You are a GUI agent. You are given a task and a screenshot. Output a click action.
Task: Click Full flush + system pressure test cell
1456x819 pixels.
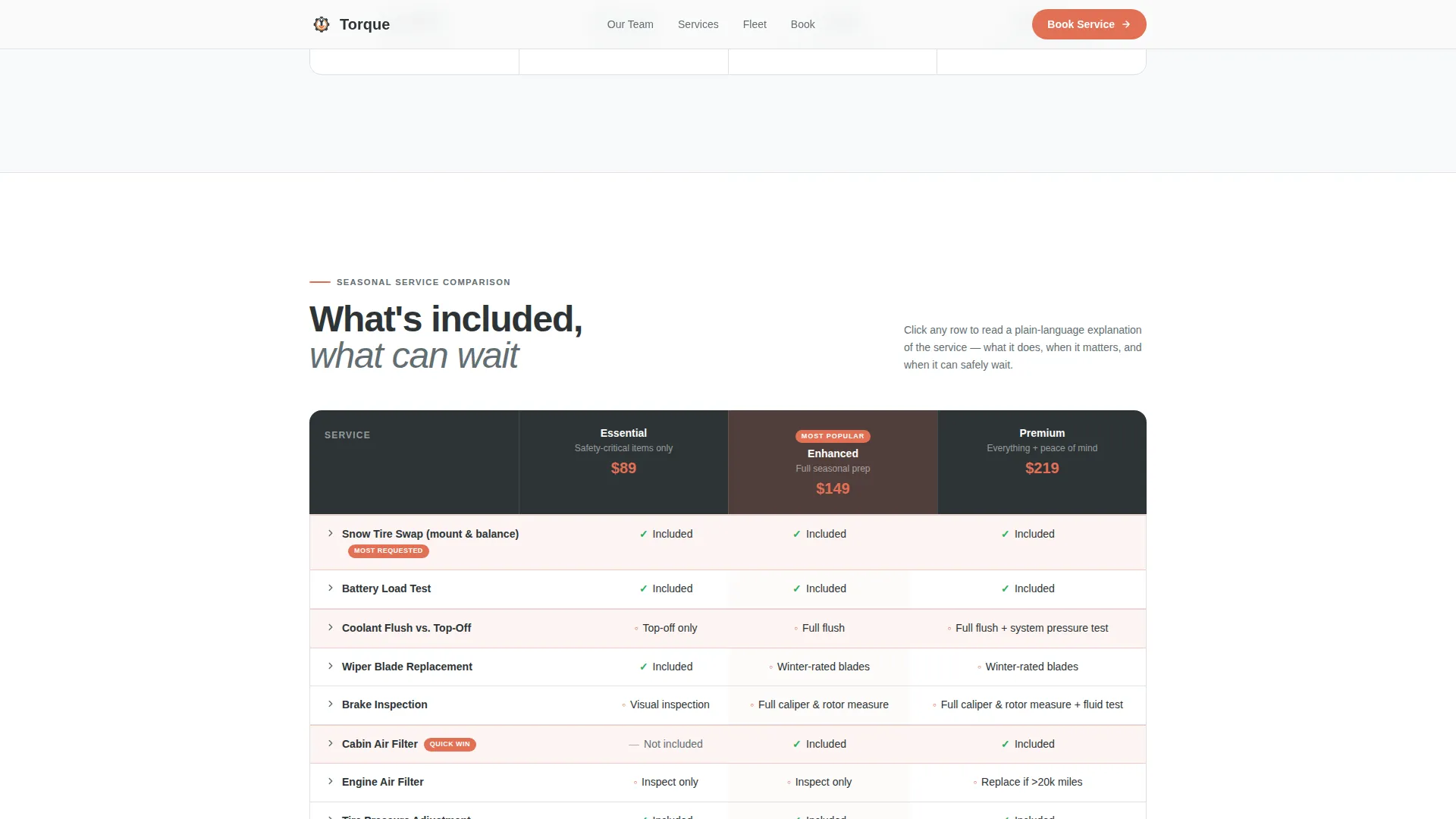[x=1028, y=628]
